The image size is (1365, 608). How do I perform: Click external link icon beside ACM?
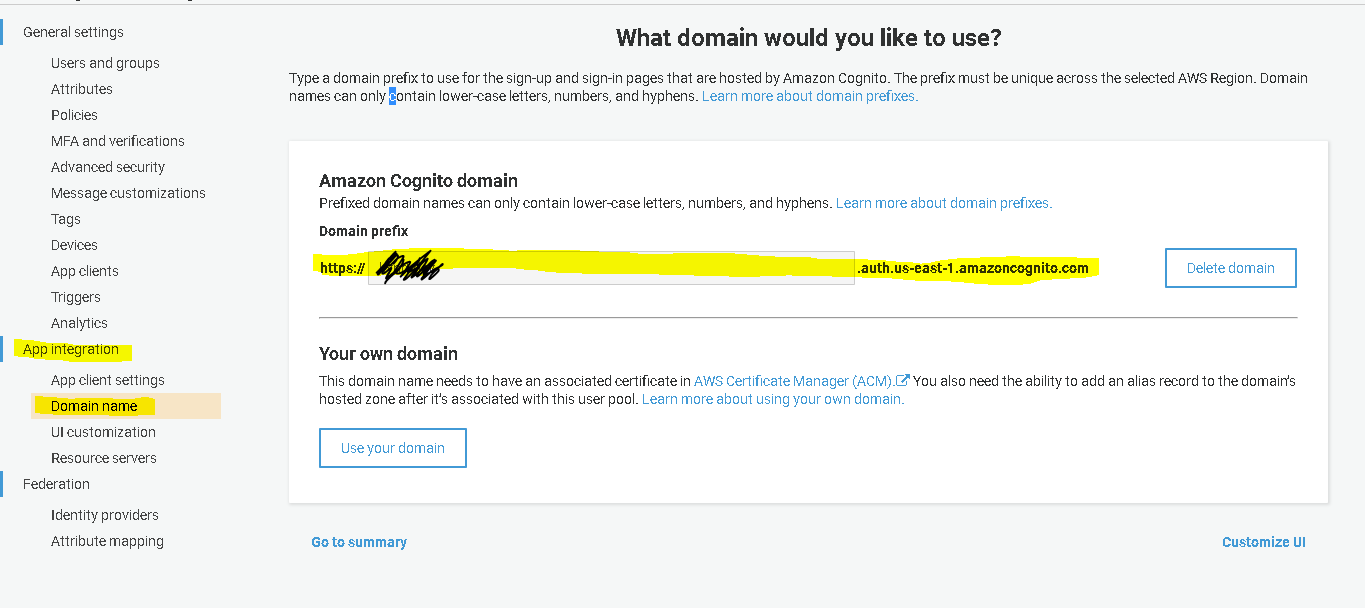click(x=903, y=380)
